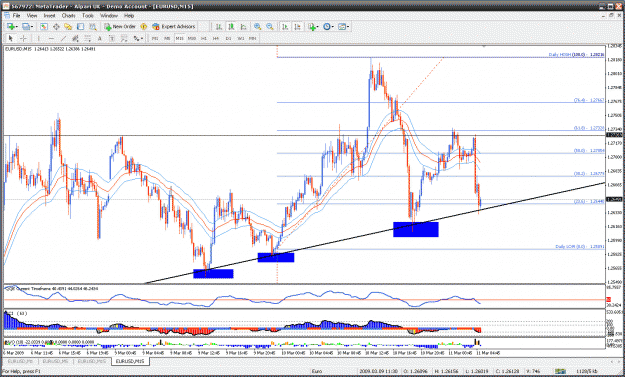Toggle the Data Window icon

click(x=56, y=26)
